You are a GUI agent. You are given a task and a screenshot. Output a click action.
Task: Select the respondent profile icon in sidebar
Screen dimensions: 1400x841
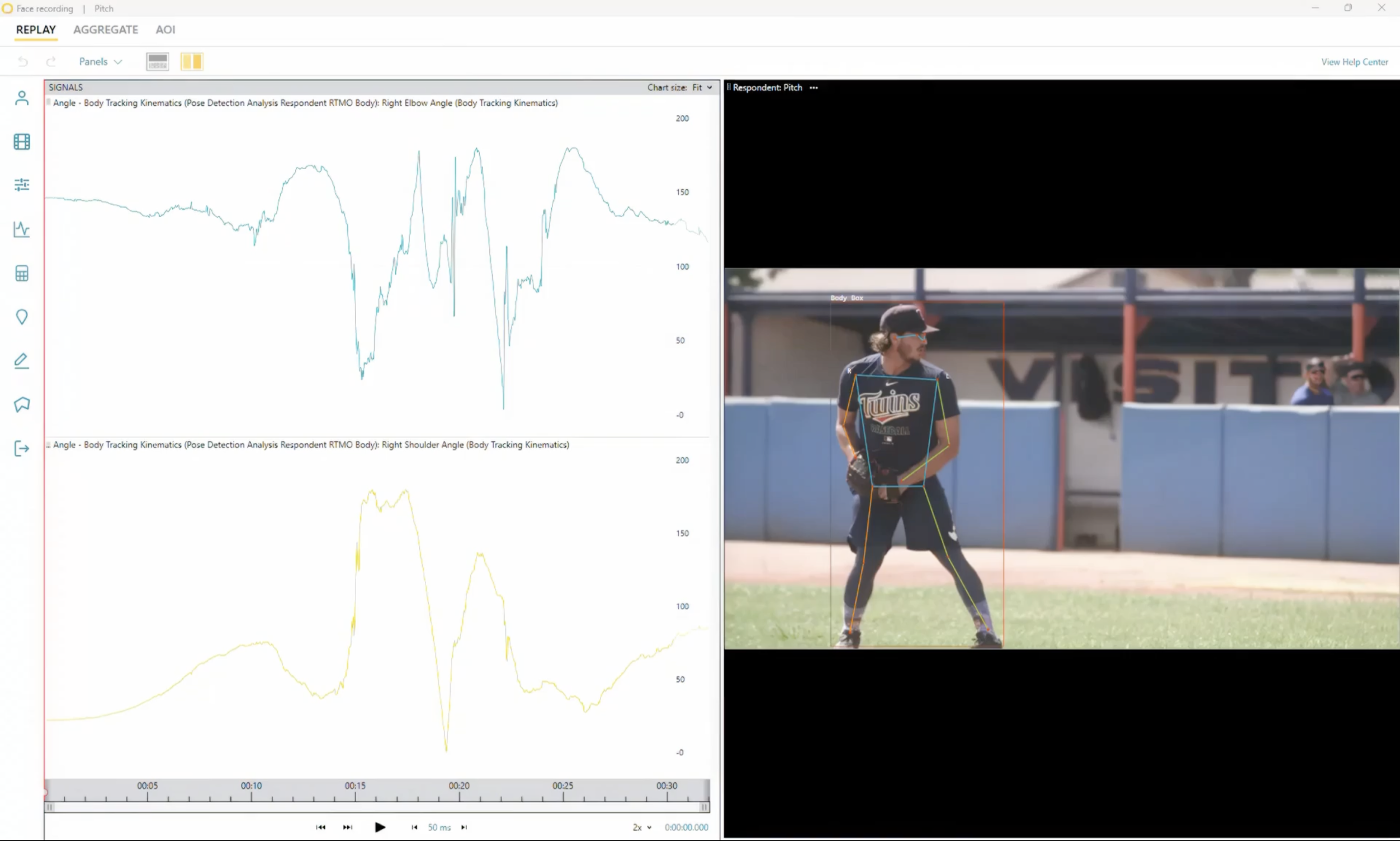(21, 97)
